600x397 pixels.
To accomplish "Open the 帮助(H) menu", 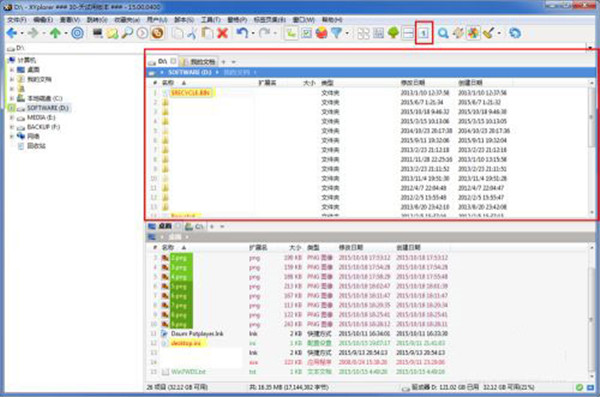I will (331, 20).
